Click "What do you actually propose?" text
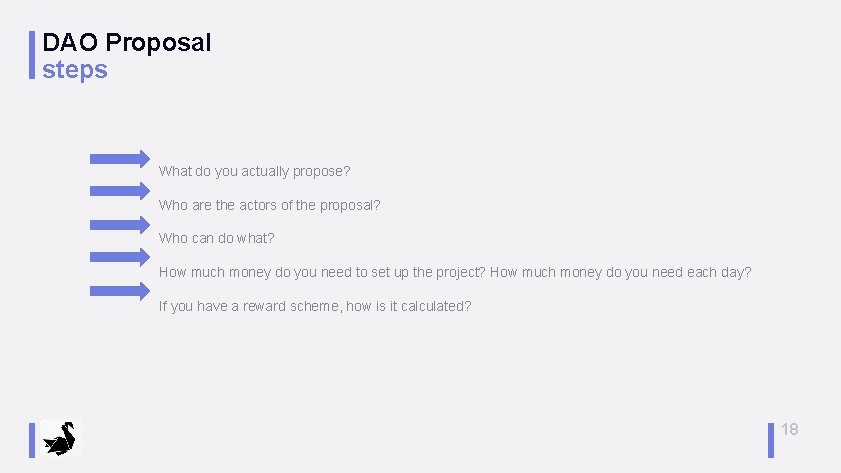 pyautogui.click(x=254, y=171)
